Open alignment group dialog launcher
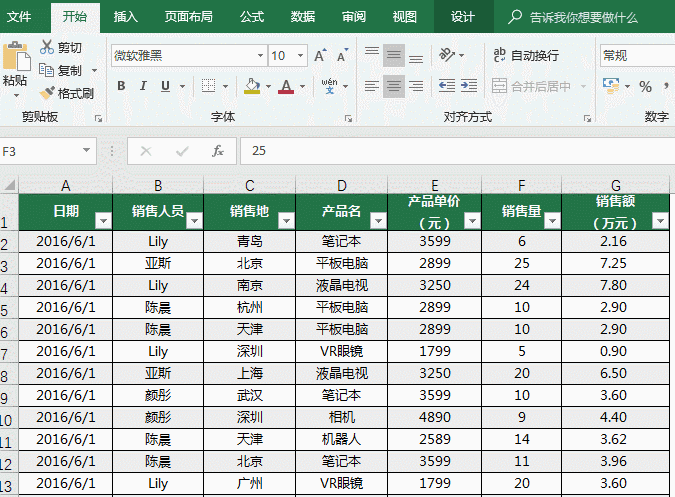 (x=587, y=118)
